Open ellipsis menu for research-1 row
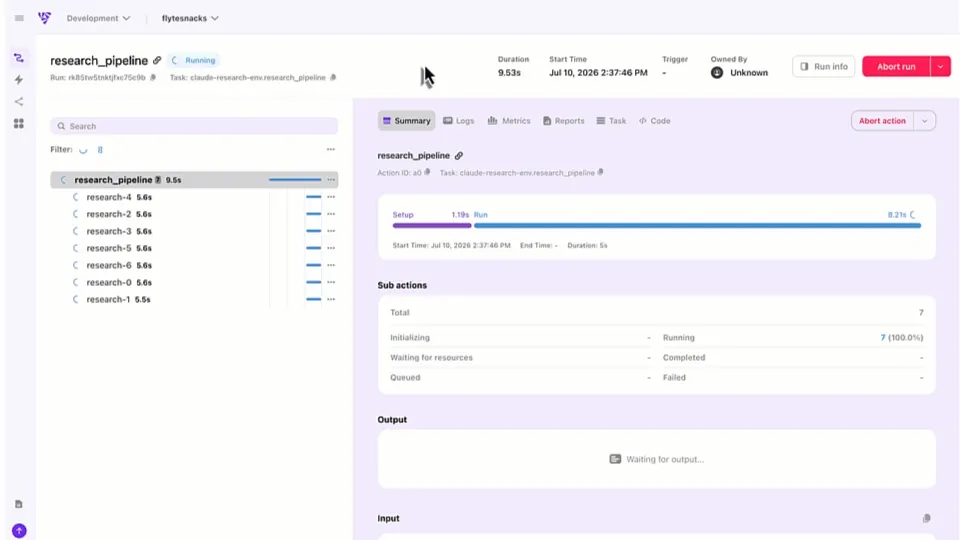The width and height of the screenshot is (960, 540). coord(331,299)
